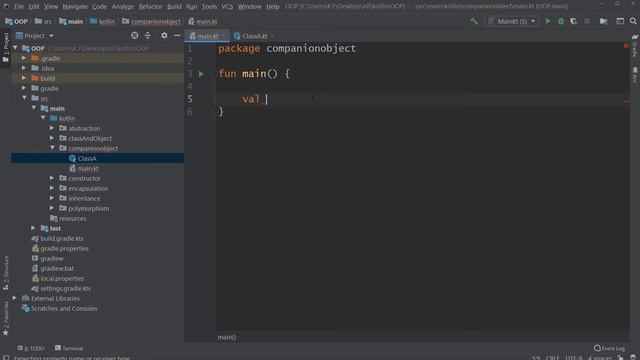Click line number 4 in gutter
The height and width of the screenshot is (360, 640).
coord(189,86)
